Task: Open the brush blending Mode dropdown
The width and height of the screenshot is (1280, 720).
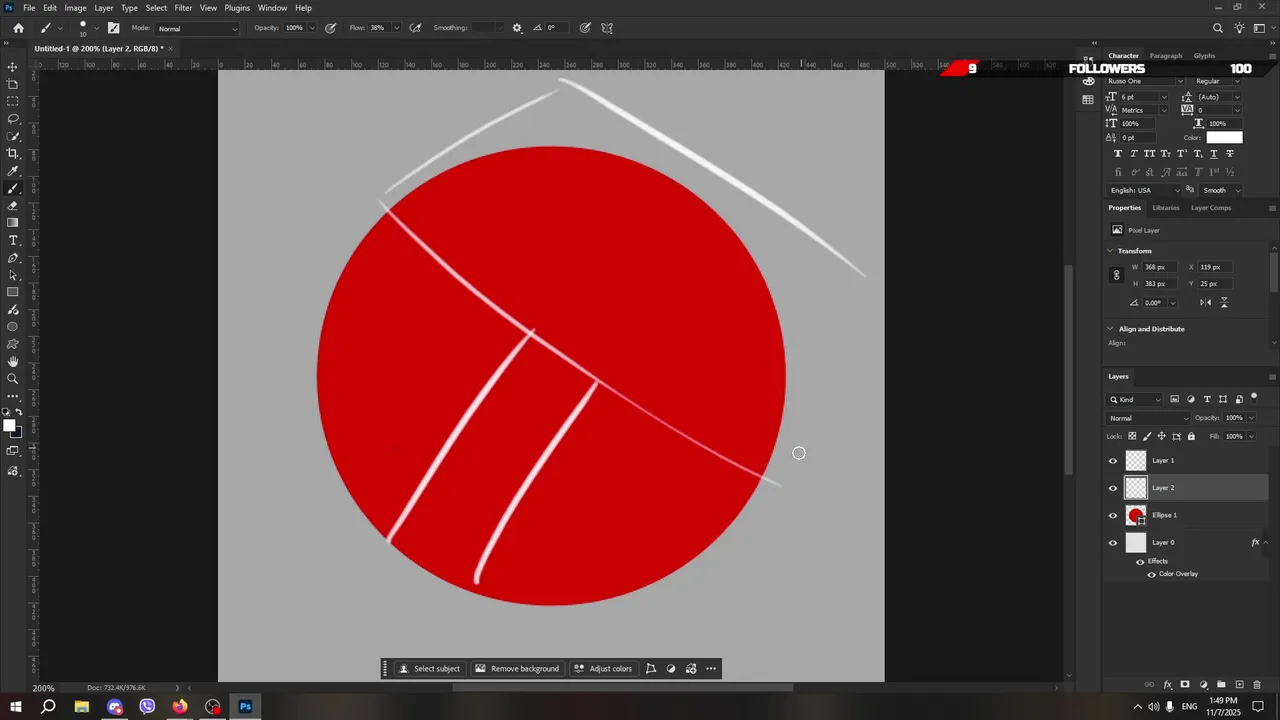Action: pyautogui.click(x=198, y=28)
